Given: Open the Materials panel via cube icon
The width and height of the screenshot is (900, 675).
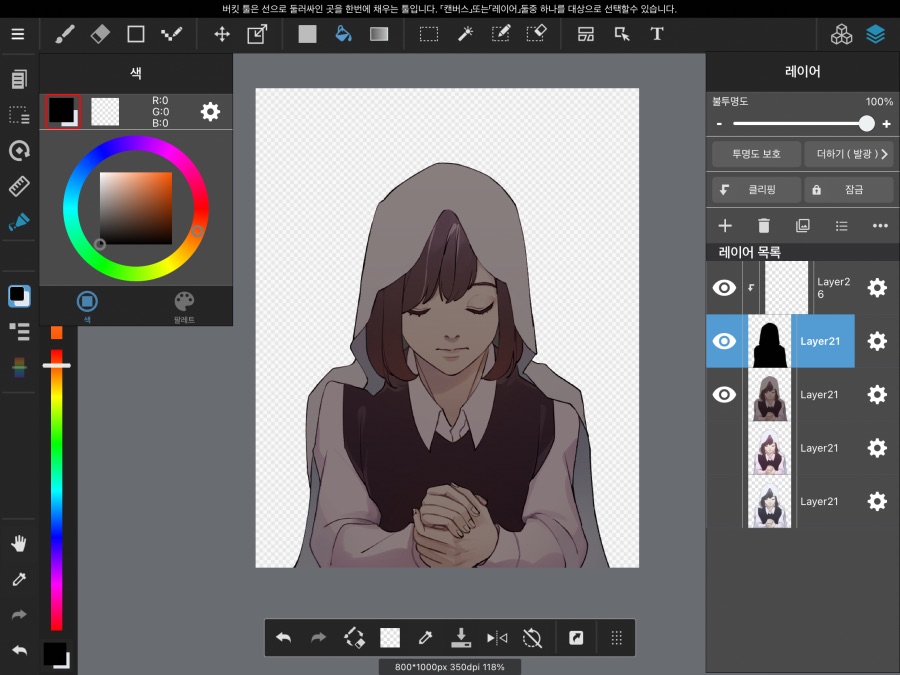Looking at the screenshot, I should click(842, 33).
